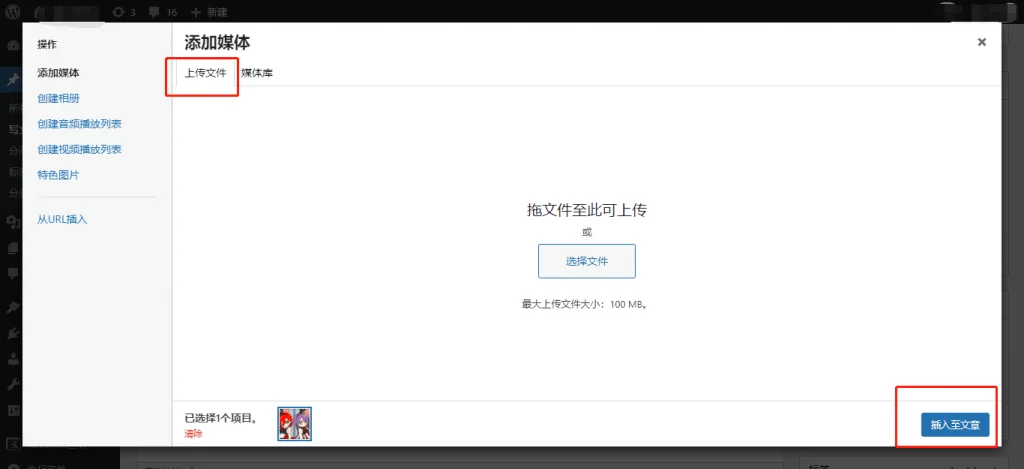This screenshot has width=1024, height=469.
Task: Click the 选择文件 button
Action: point(586,261)
